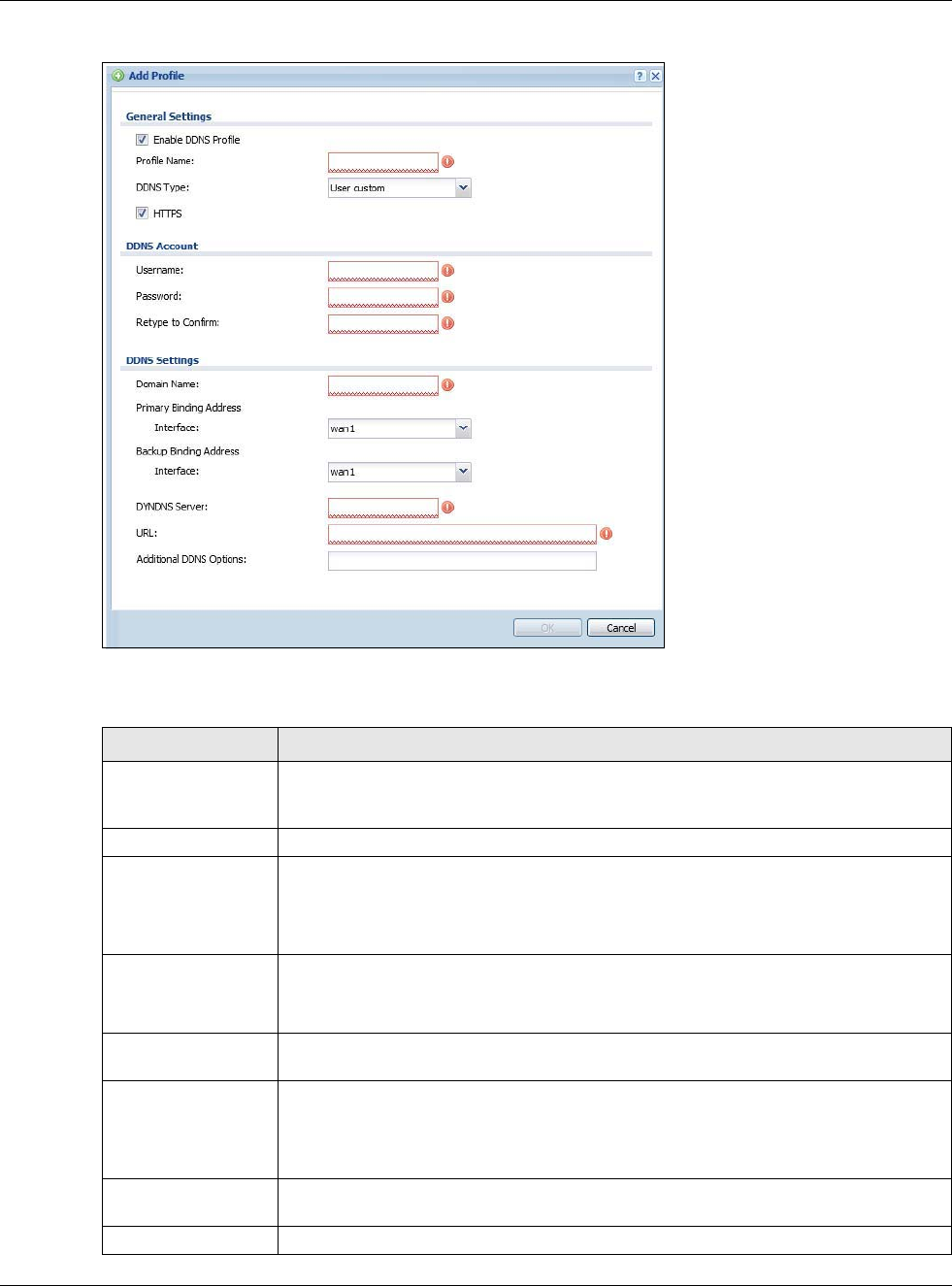Screen dimensions: 952x1286
Task: Click the Retype to Confirm warning icon
Action: point(447,323)
